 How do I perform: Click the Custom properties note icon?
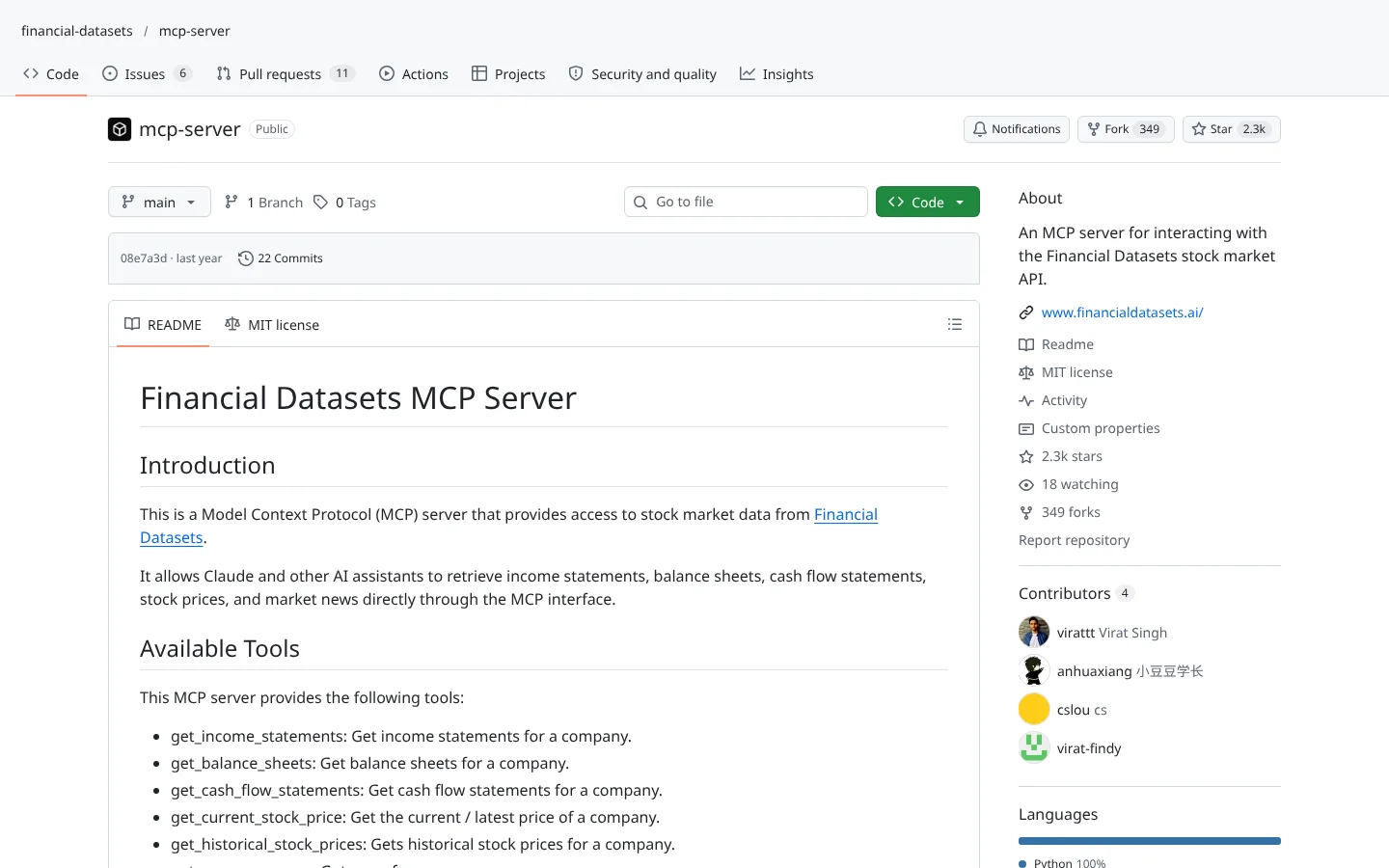point(1026,429)
